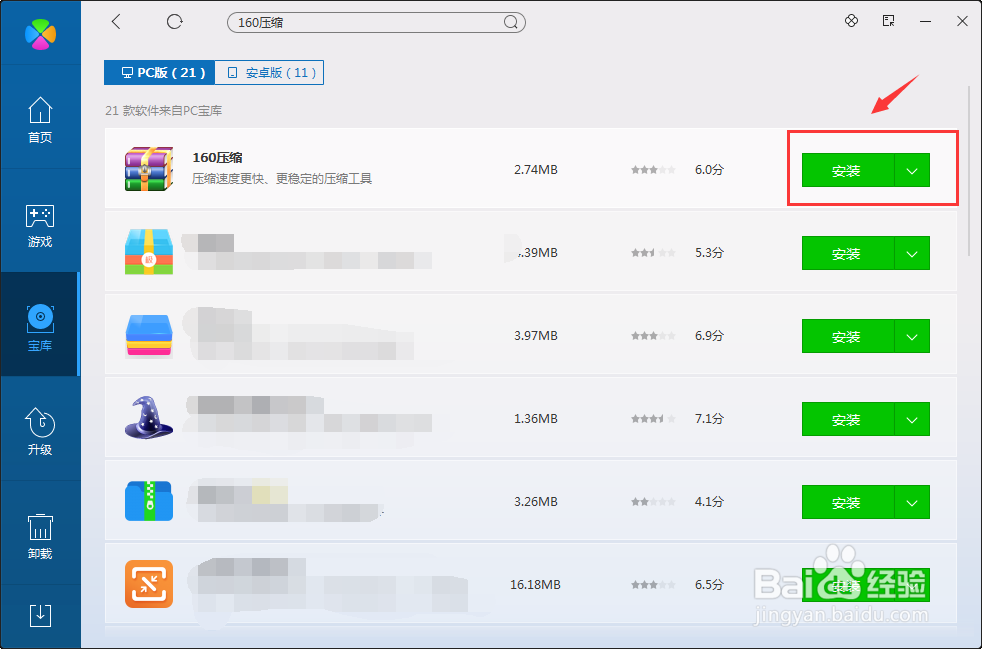The height and width of the screenshot is (649, 982).
Task: Click the wizard hat app icon
Action: click(148, 417)
